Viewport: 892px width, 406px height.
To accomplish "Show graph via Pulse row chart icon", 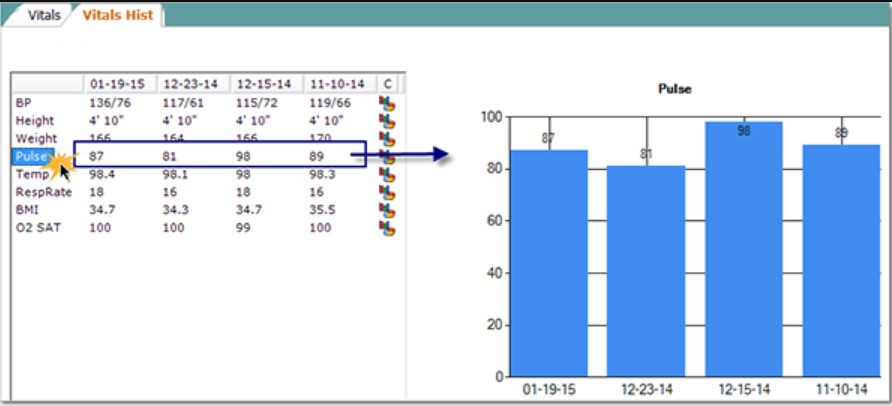I will click(386, 156).
